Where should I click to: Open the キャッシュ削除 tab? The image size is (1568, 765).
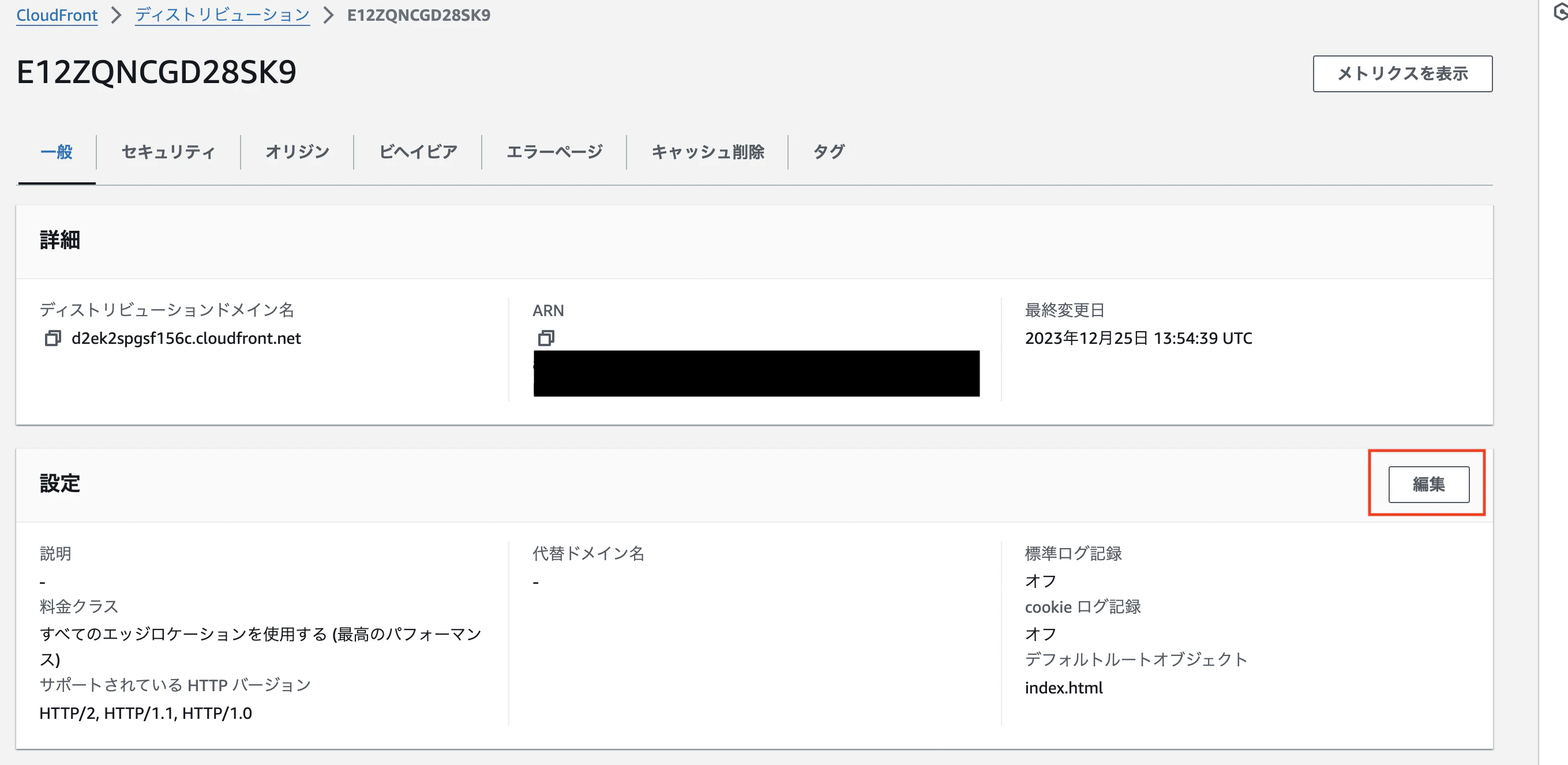[707, 152]
